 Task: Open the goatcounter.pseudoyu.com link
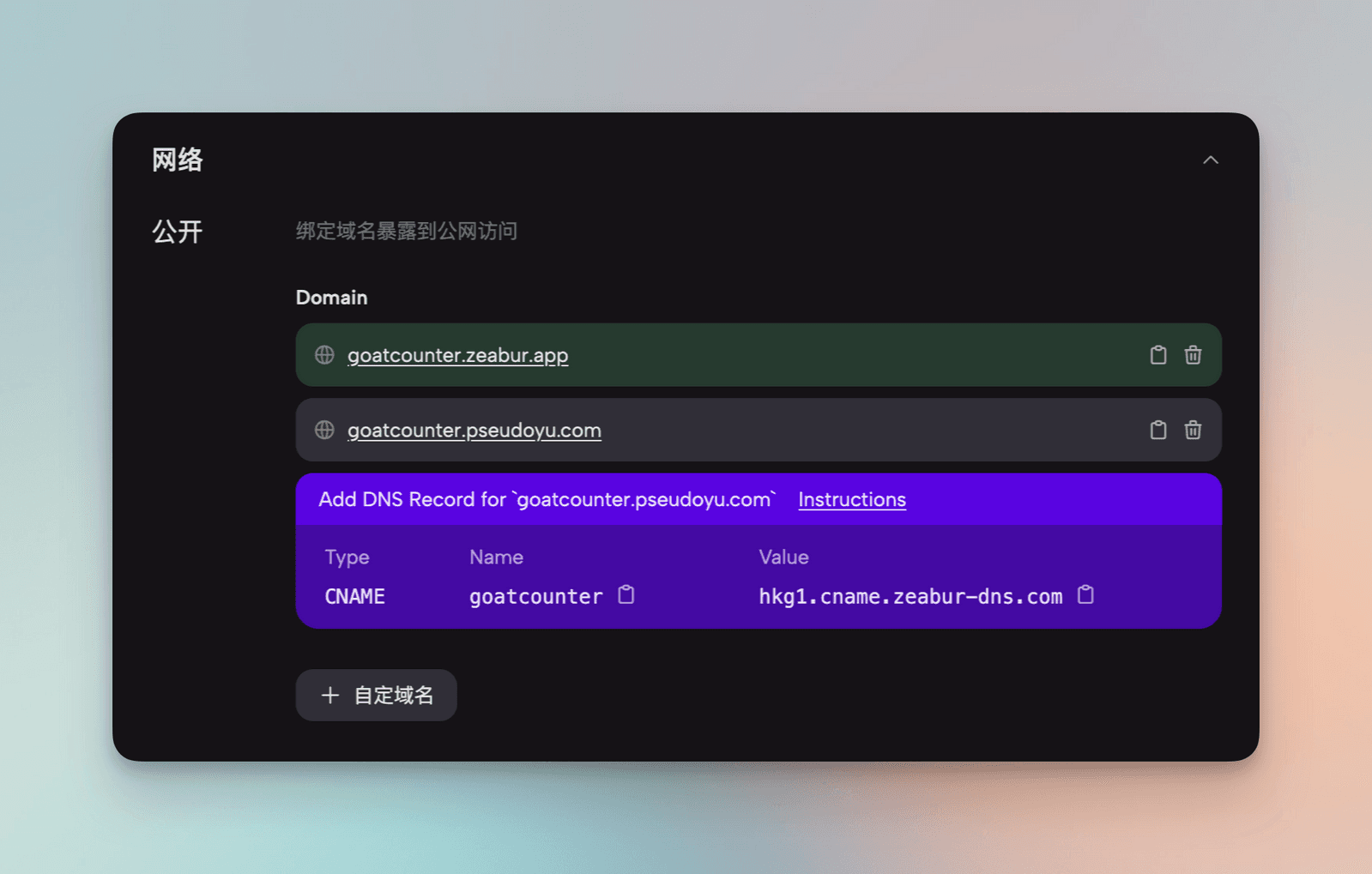(x=474, y=430)
